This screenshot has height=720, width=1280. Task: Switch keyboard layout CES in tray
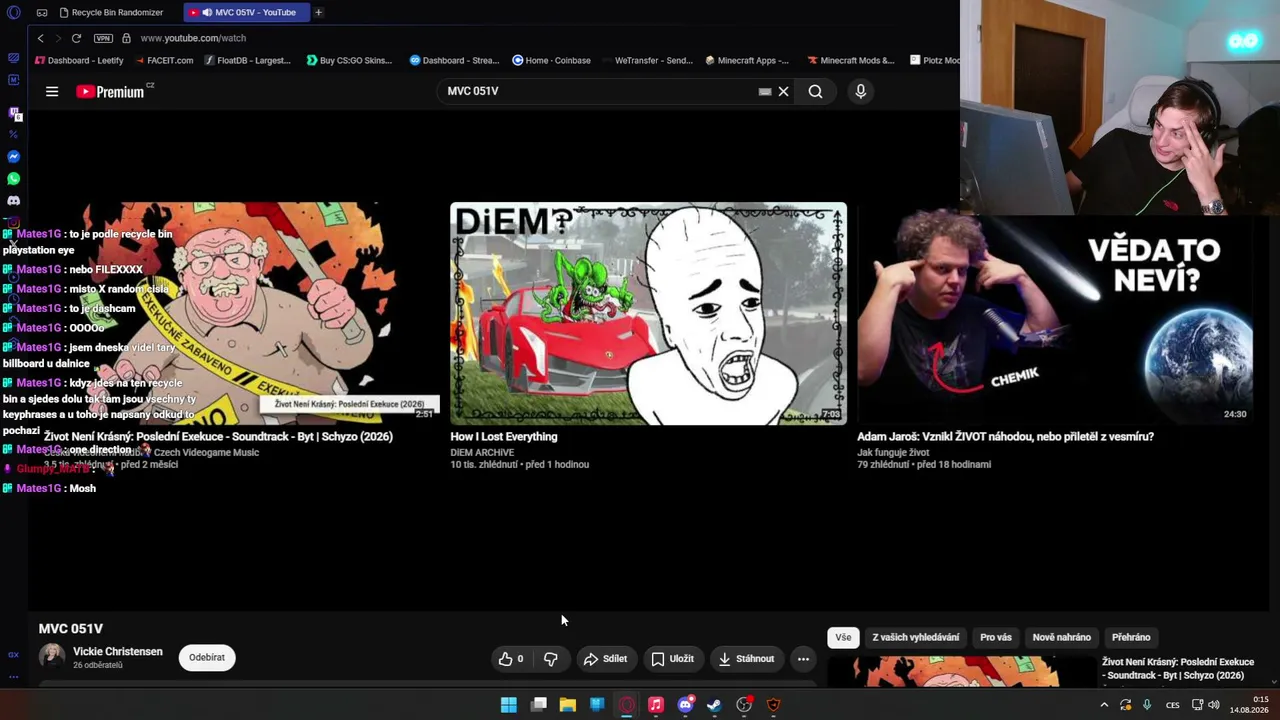[x=1173, y=705]
